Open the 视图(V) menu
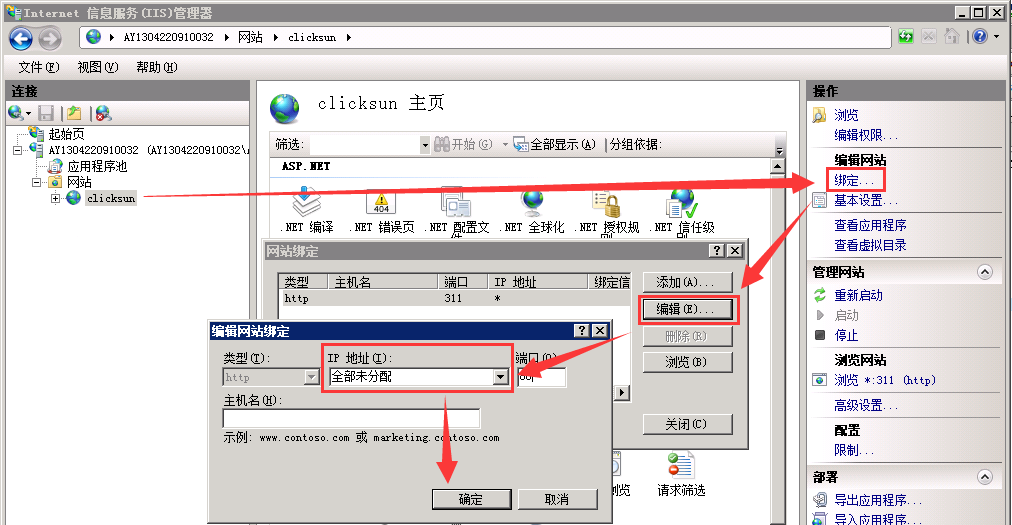Screen dimensions: 1012x525 97,67
